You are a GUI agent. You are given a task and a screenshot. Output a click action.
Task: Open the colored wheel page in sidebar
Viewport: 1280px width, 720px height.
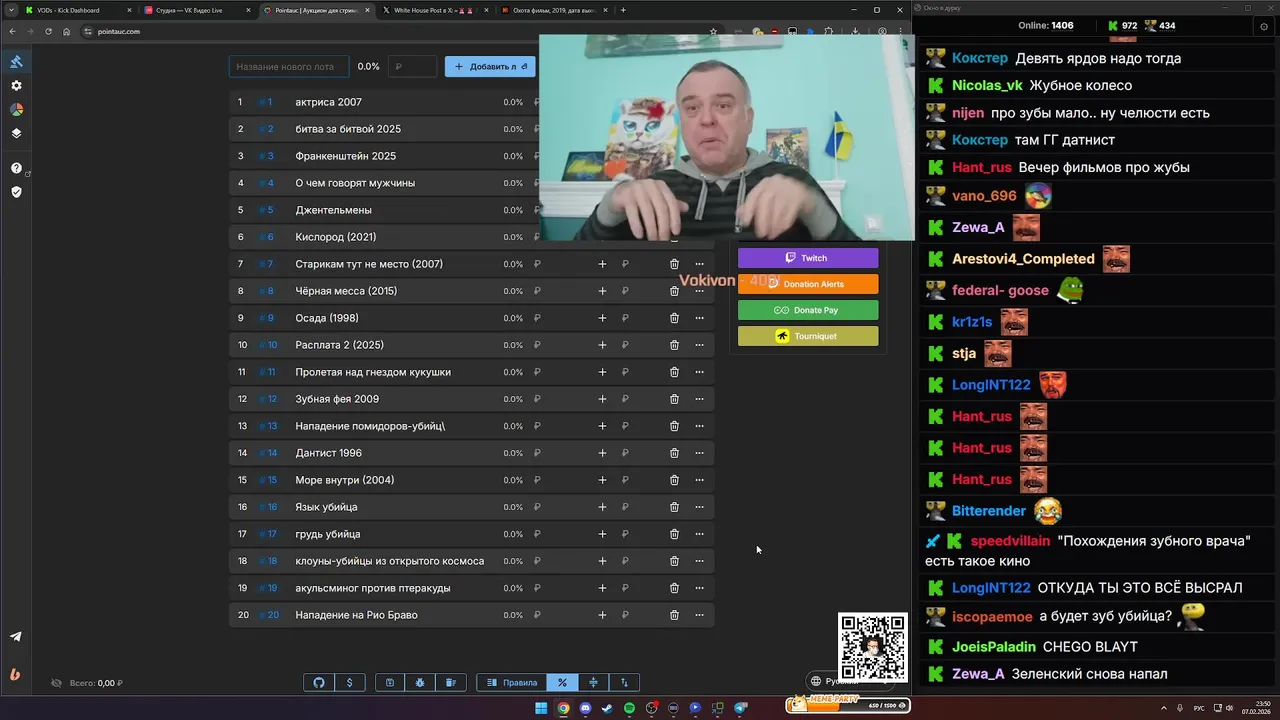coord(16,109)
